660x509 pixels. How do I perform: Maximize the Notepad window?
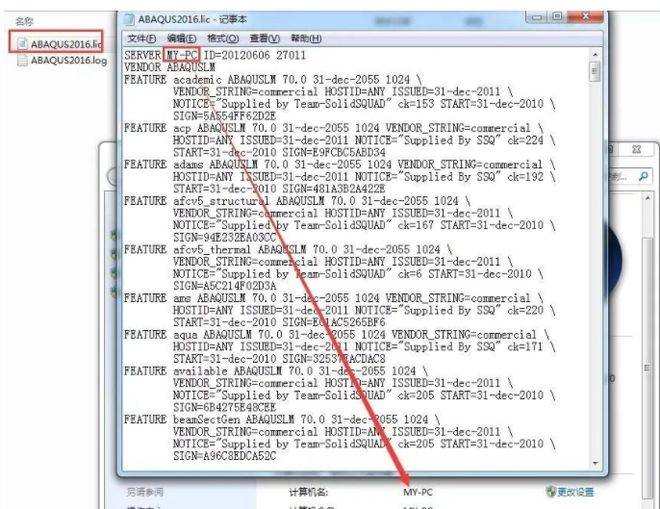pos(557,17)
